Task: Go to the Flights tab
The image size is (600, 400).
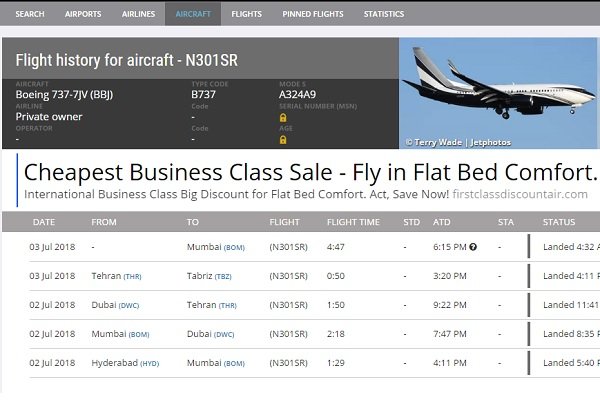Action: pyautogui.click(x=246, y=14)
